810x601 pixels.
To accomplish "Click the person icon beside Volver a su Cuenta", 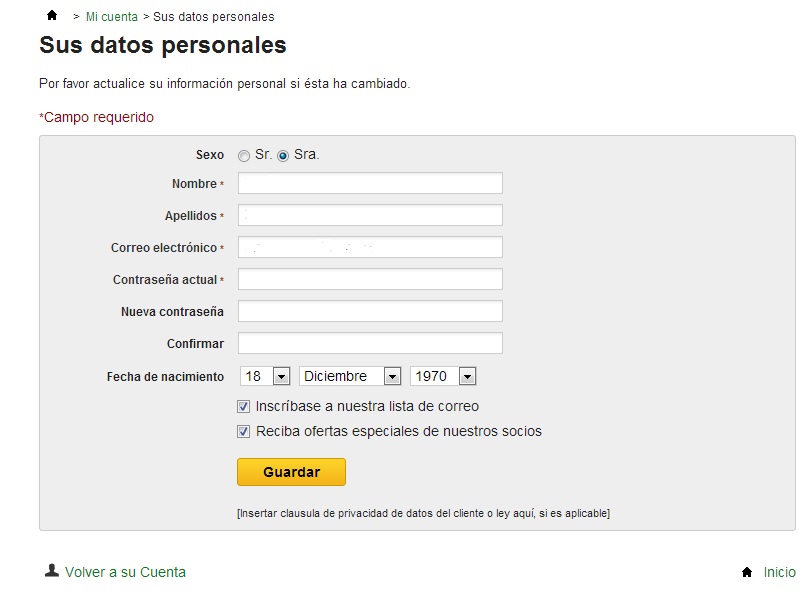I will (52, 571).
